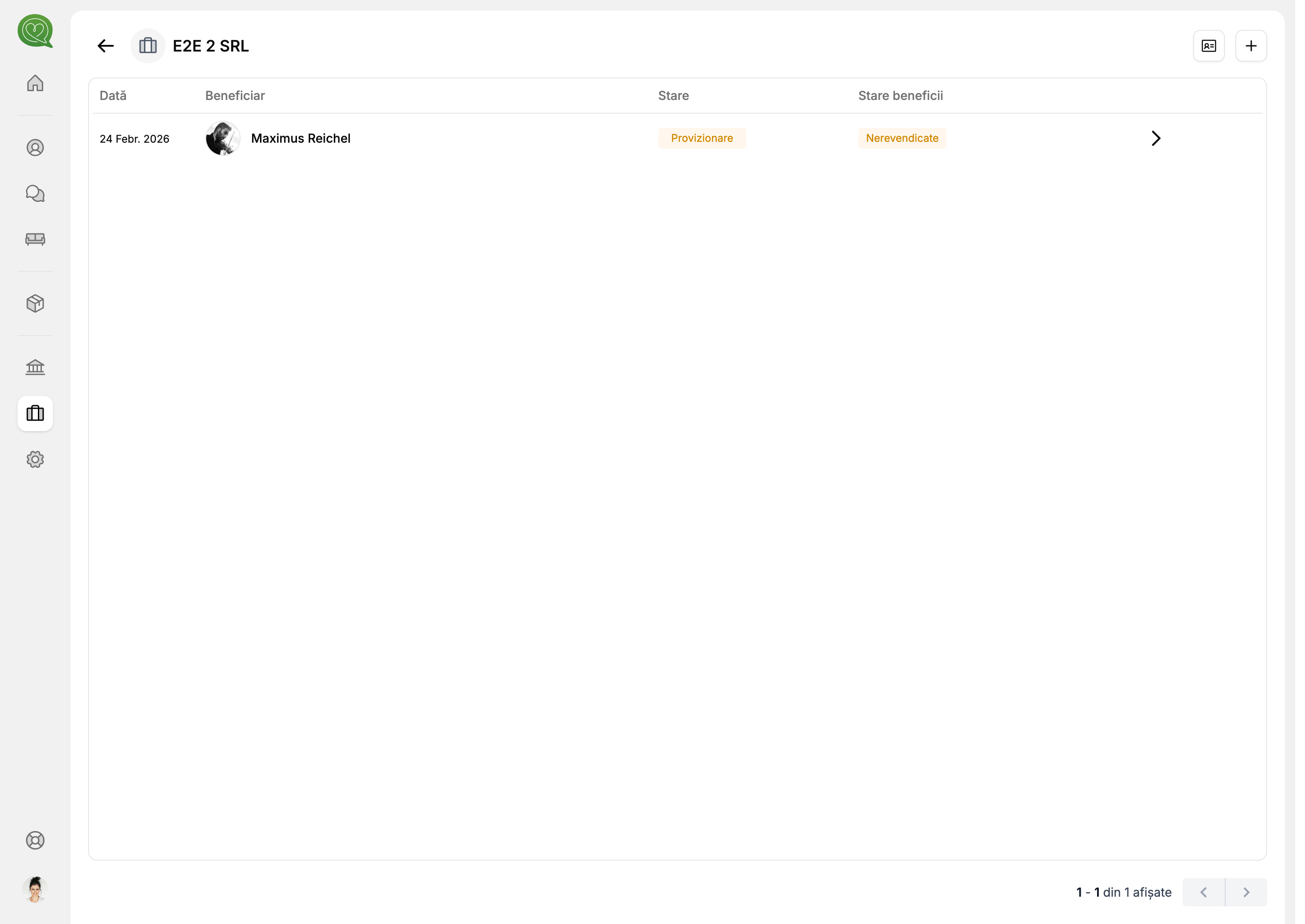The height and width of the screenshot is (924, 1305).
Task: Open the bank building sidebar icon
Action: (35, 368)
